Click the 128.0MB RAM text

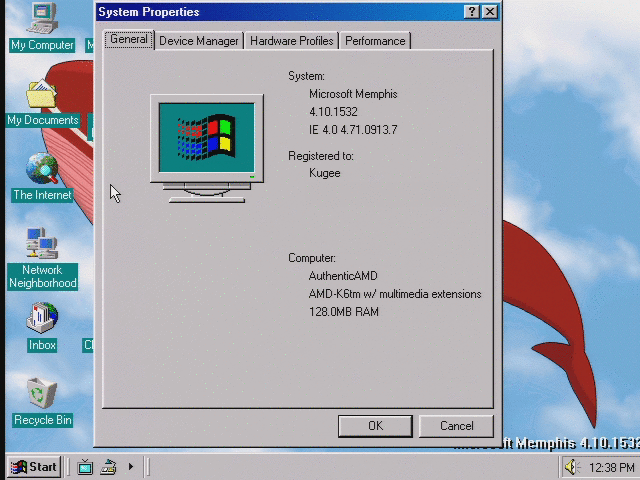pyautogui.click(x=344, y=312)
